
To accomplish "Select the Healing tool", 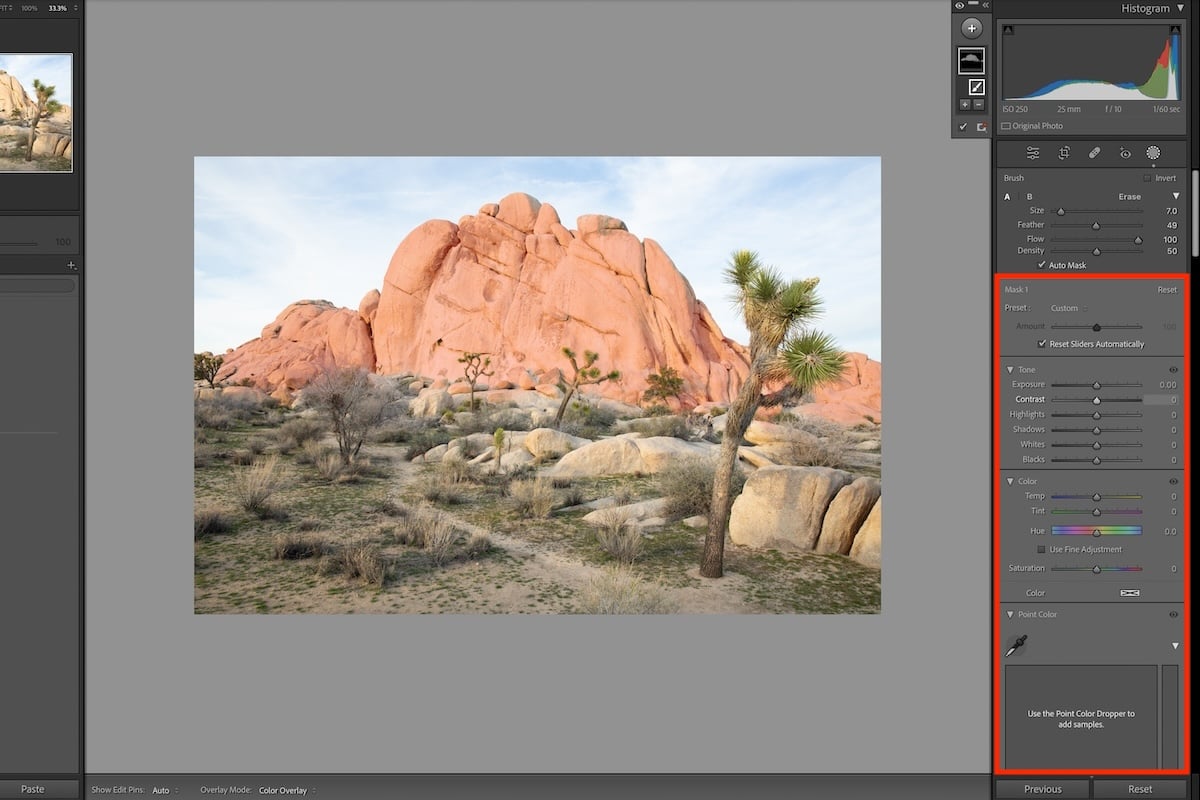I will click(1094, 152).
